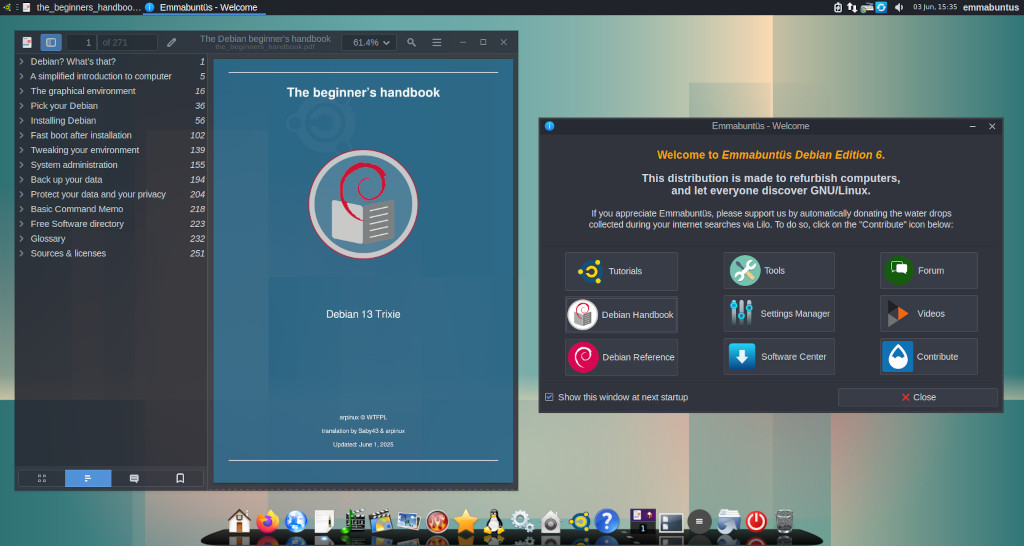
Task: Launch Settings Manager from Welcome window
Action: pos(778,313)
